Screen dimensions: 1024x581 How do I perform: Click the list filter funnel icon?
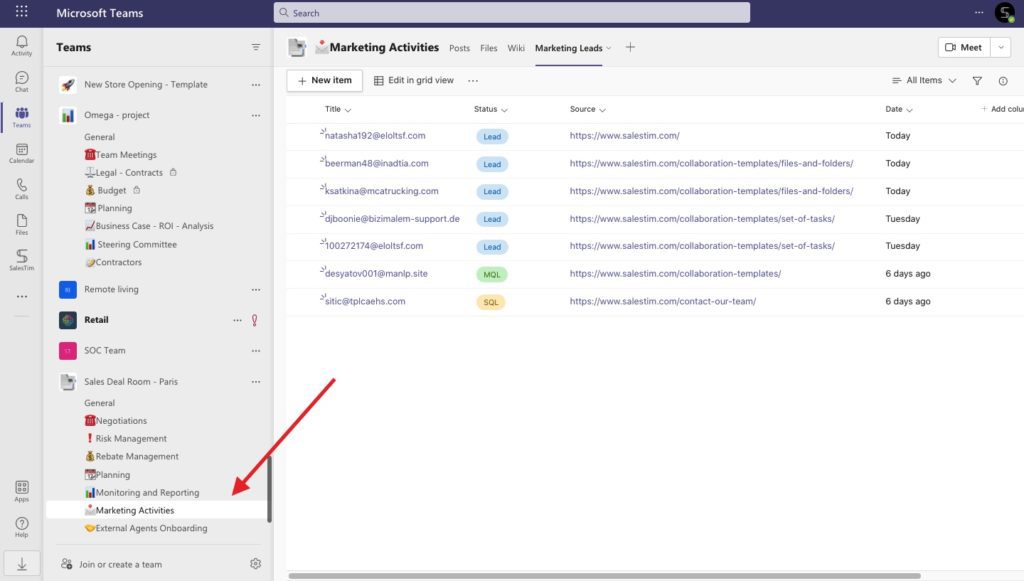point(977,81)
